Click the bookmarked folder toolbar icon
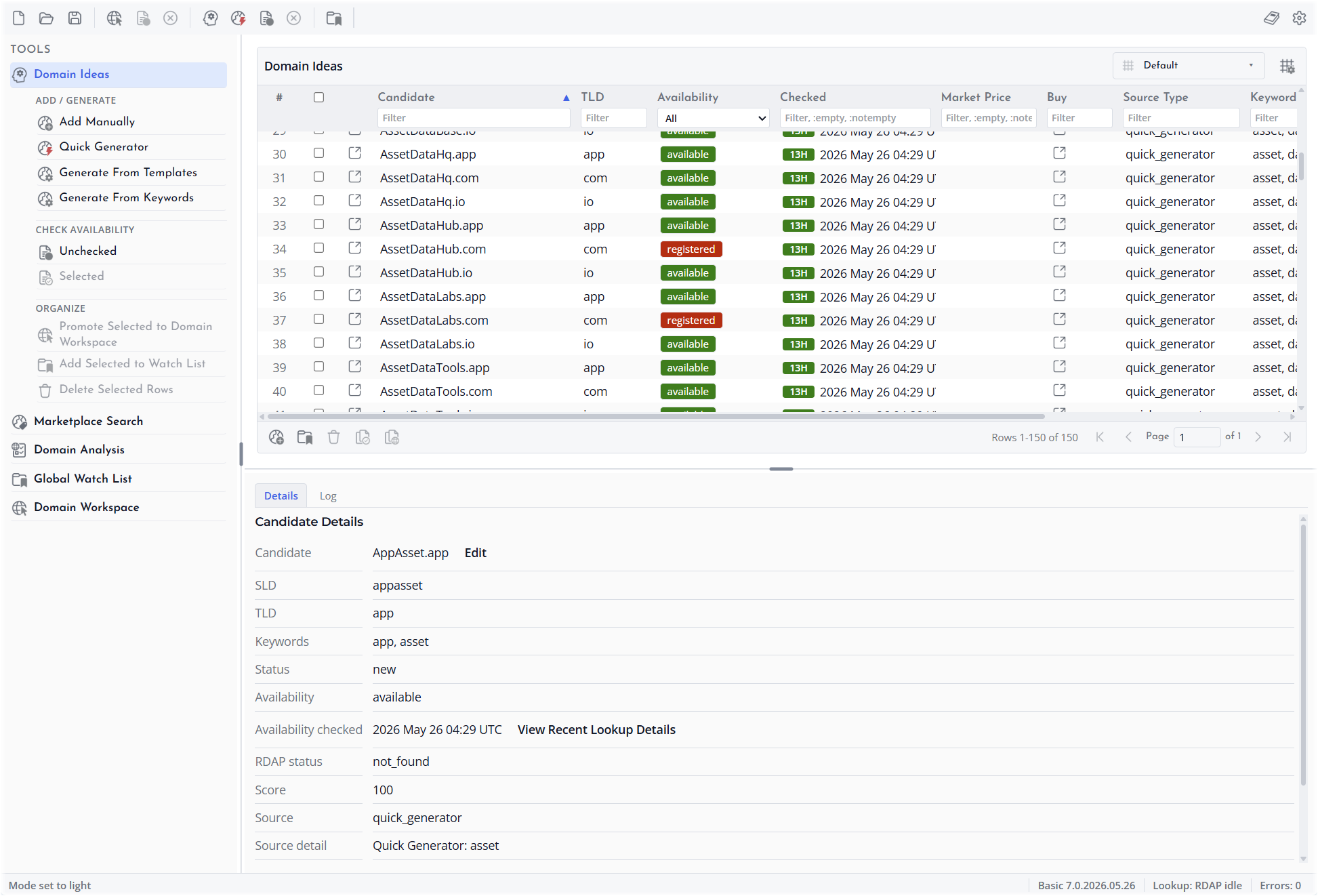1318x896 pixels. click(333, 18)
